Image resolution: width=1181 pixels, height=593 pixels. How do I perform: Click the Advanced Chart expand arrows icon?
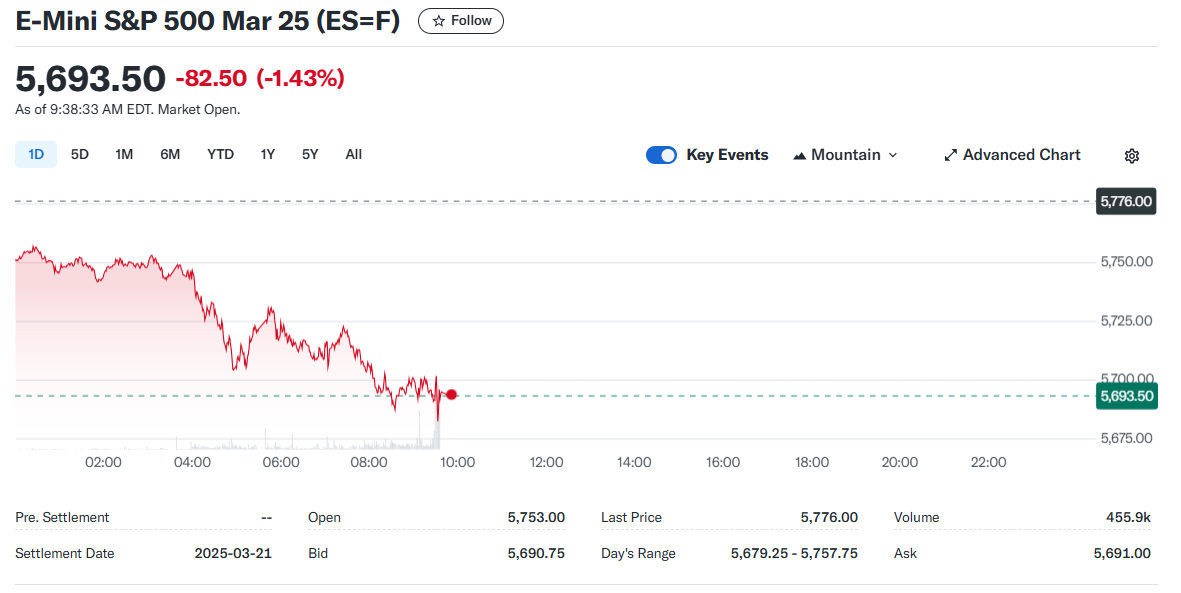[950, 155]
